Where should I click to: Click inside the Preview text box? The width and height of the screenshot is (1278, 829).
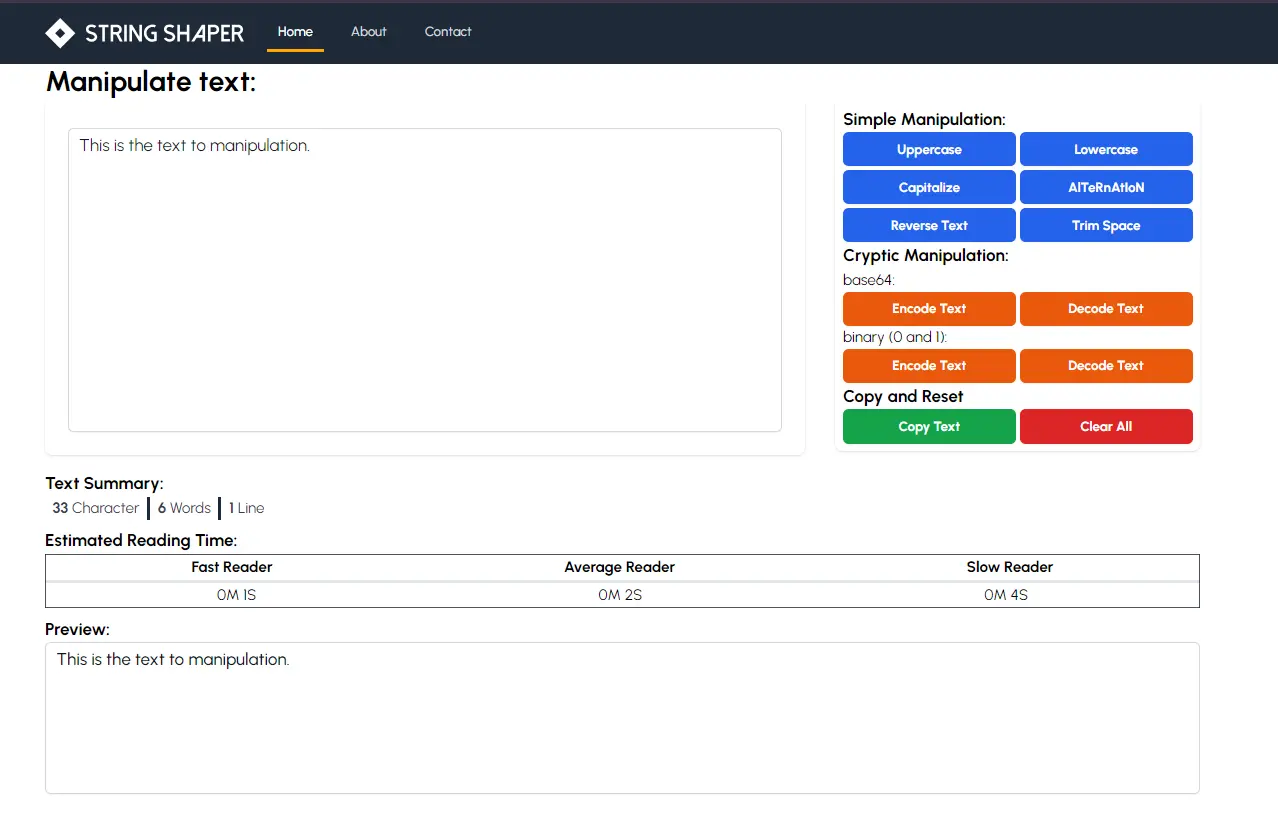point(622,718)
